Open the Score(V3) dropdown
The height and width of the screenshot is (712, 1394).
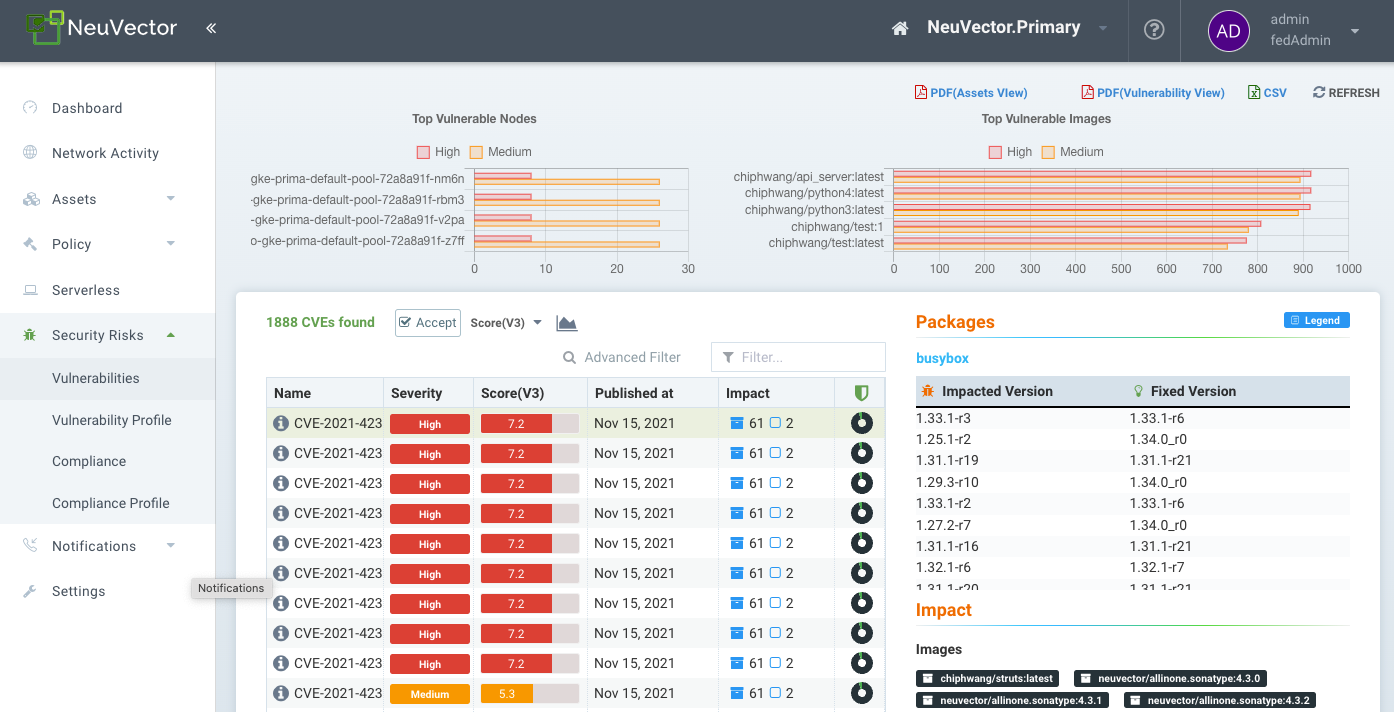[506, 323]
